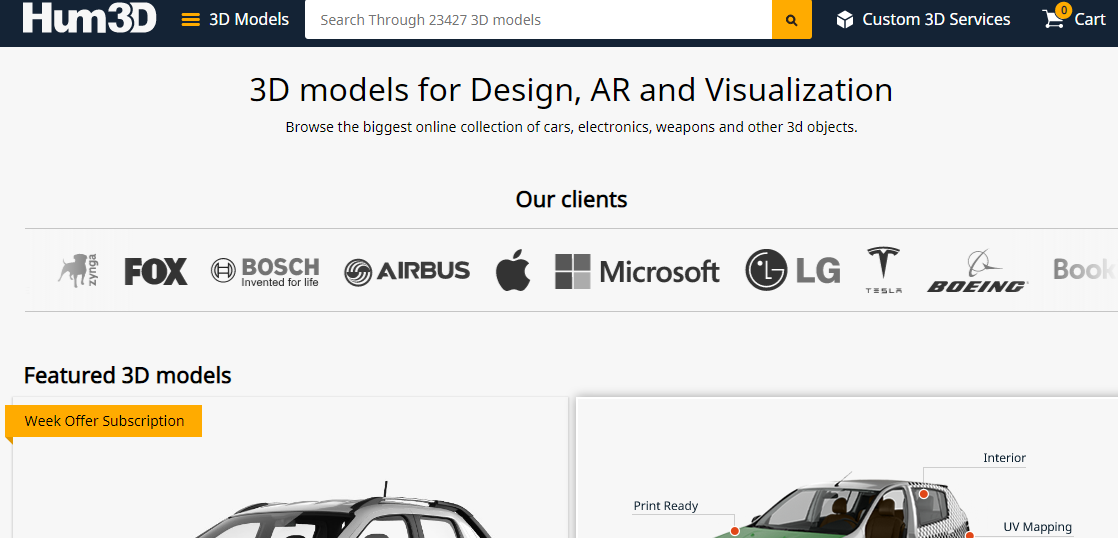
Task: Click the LG client logo
Action: click(x=793, y=270)
